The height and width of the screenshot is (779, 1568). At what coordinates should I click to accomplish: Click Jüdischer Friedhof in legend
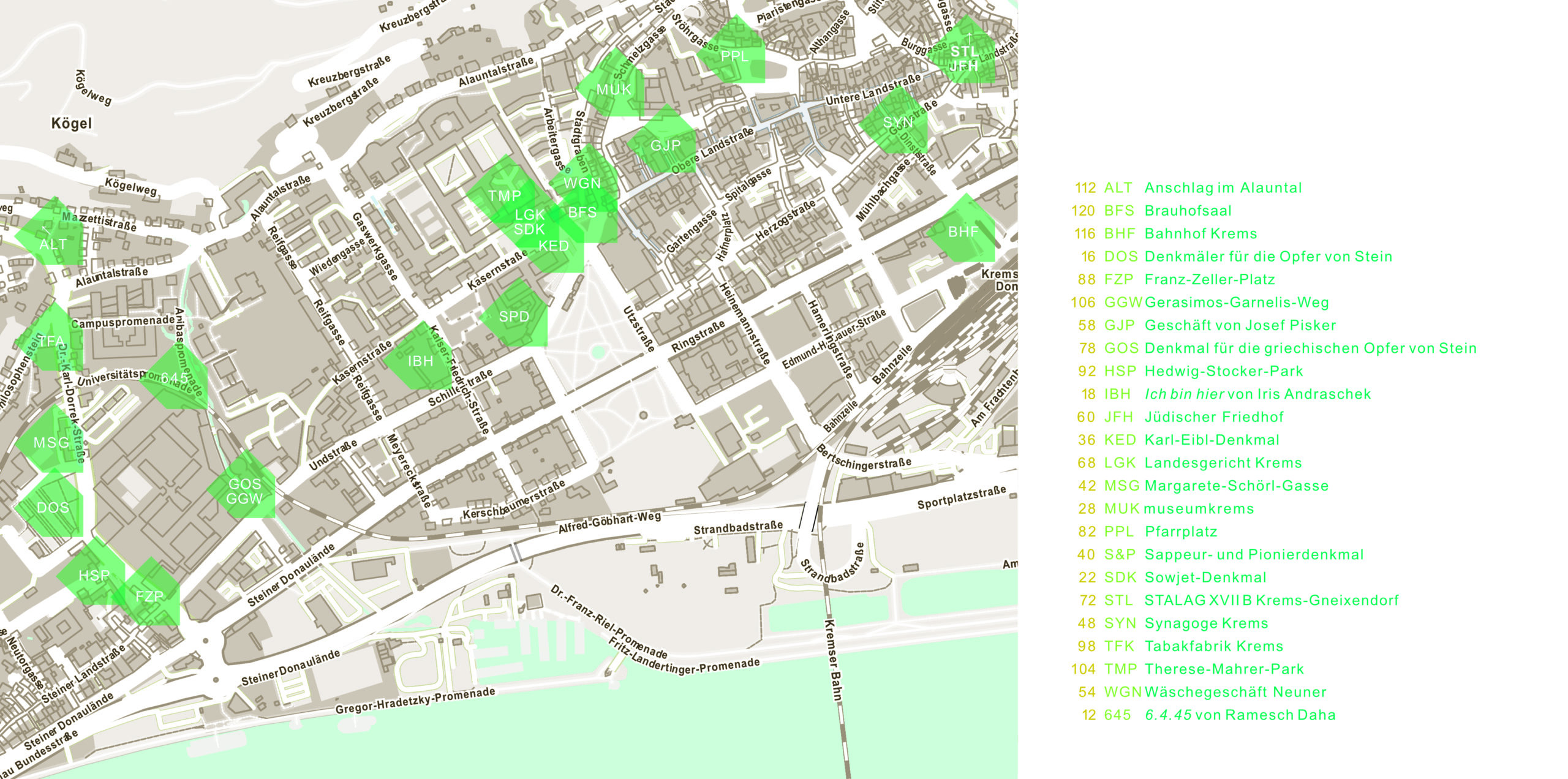click(x=1213, y=417)
